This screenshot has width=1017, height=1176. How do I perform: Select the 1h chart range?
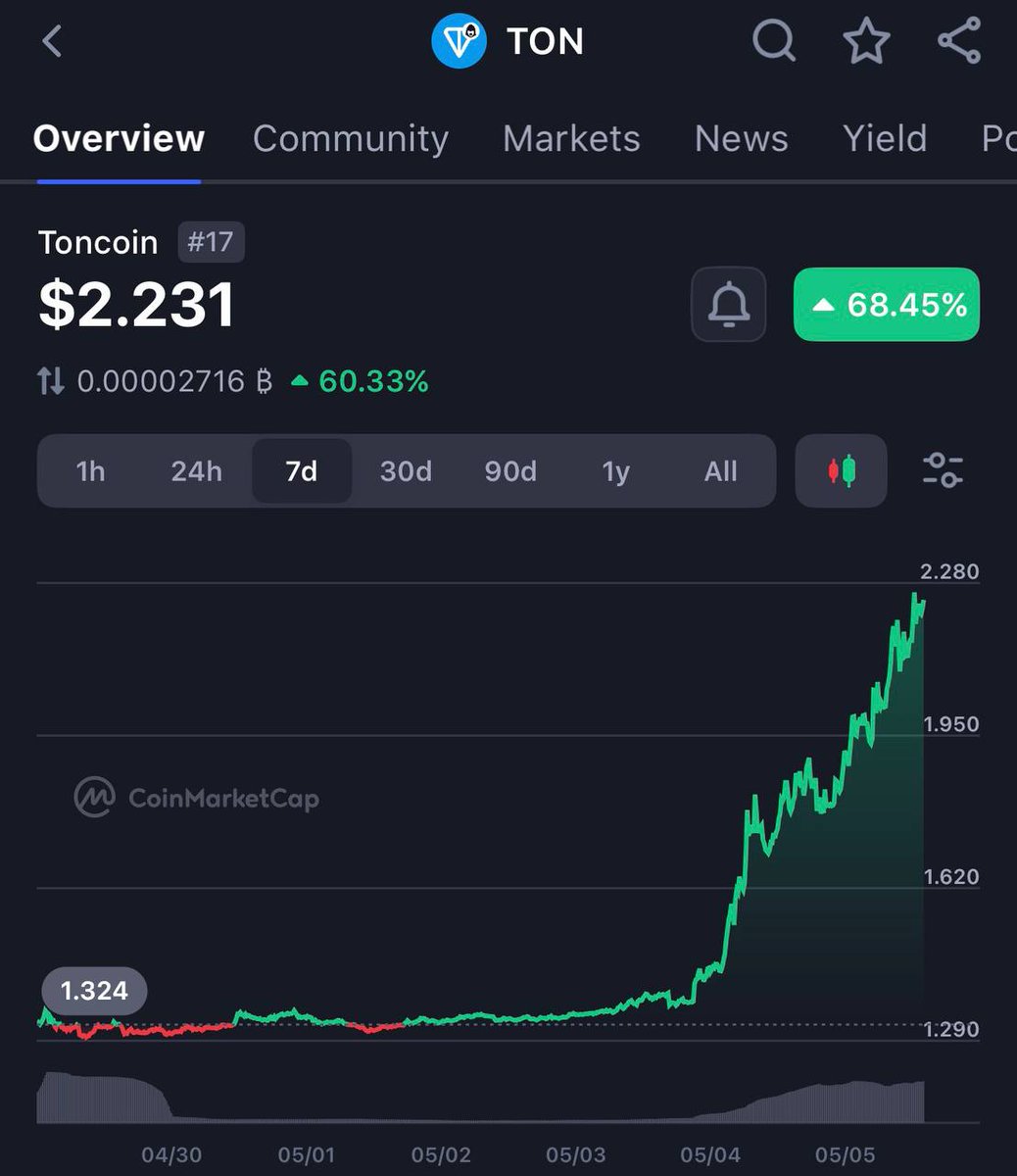click(x=90, y=471)
